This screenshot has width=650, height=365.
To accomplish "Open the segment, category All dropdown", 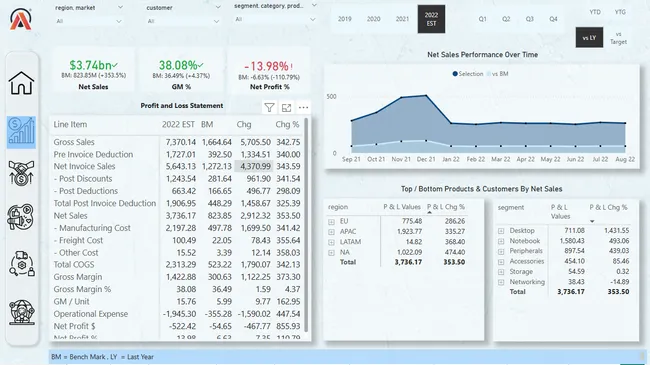I will 275,19.
